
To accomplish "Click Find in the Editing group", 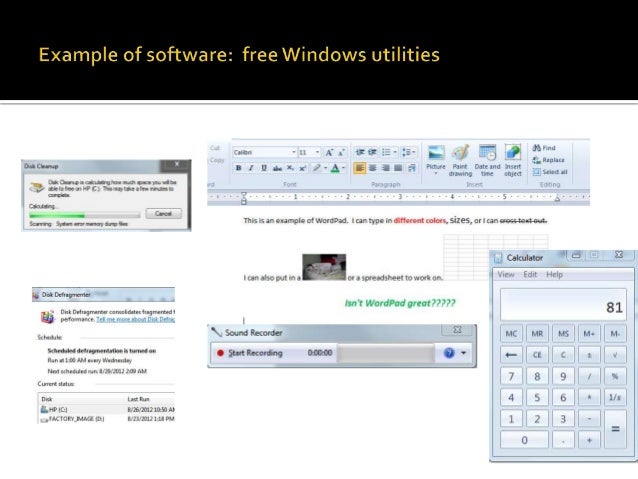I will [544, 148].
